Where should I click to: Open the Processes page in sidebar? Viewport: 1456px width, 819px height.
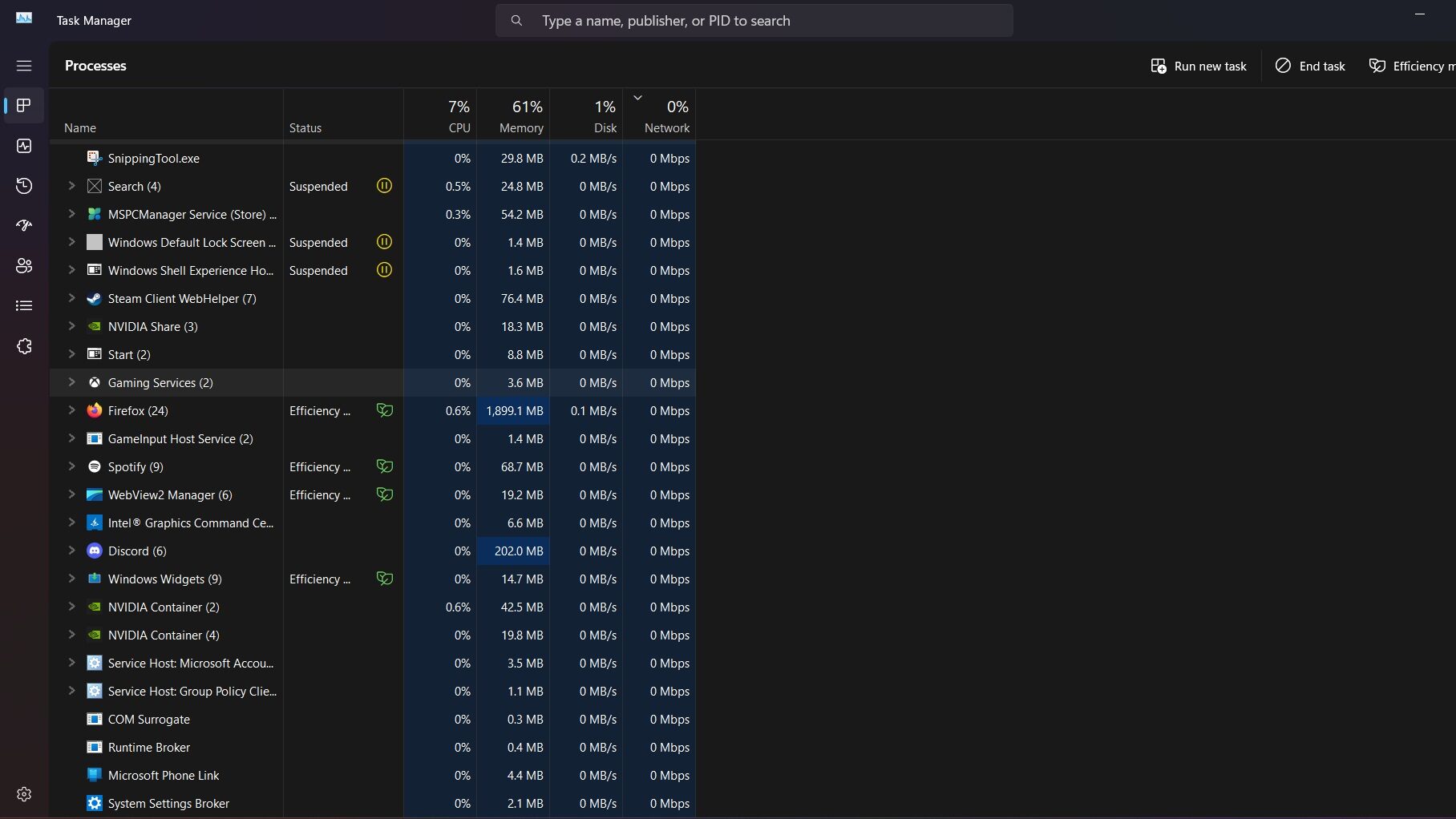[x=24, y=106]
